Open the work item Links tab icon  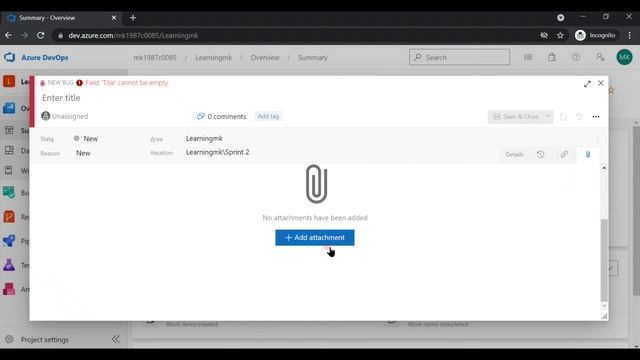click(564, 154)
